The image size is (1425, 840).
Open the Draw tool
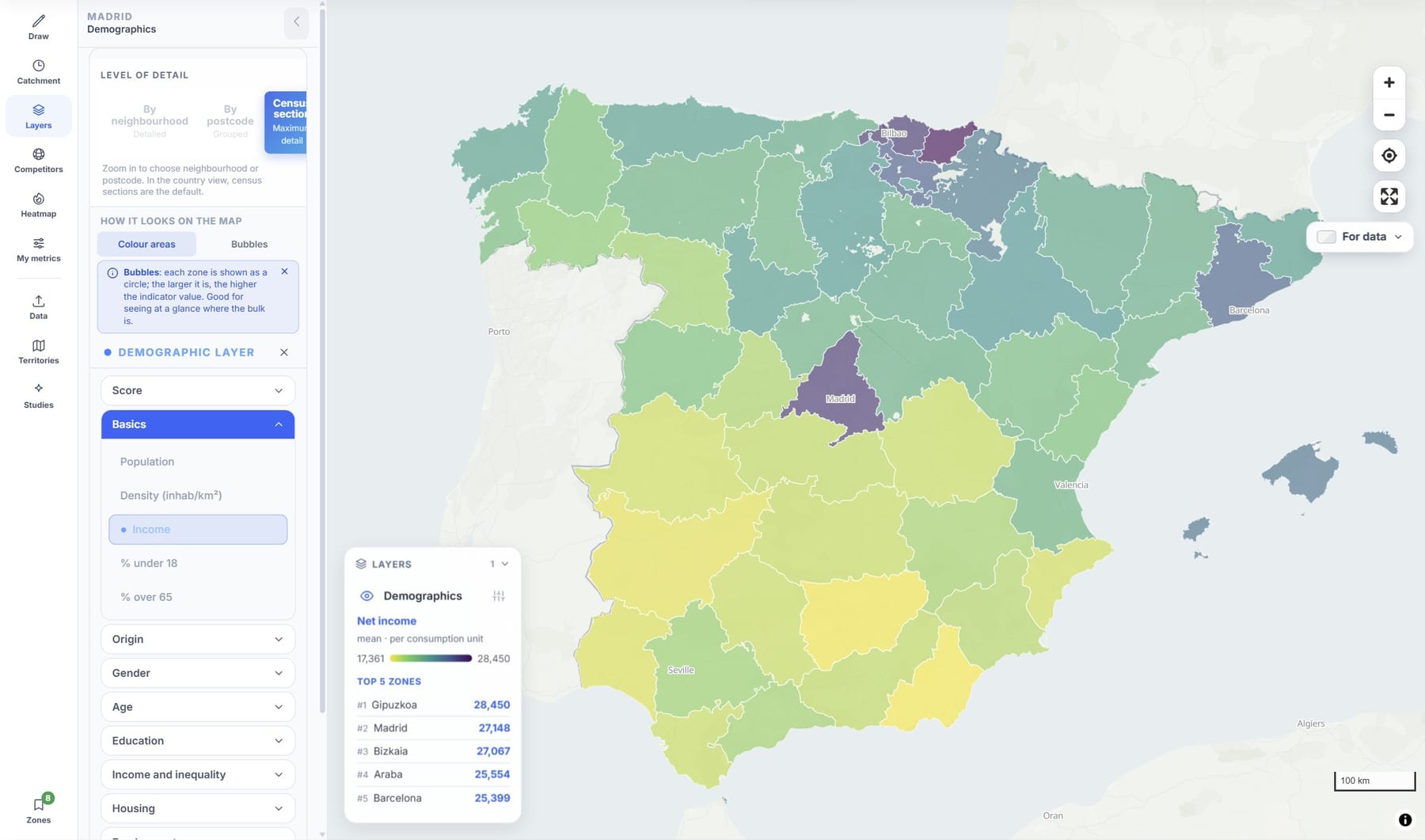pos(38,27)
